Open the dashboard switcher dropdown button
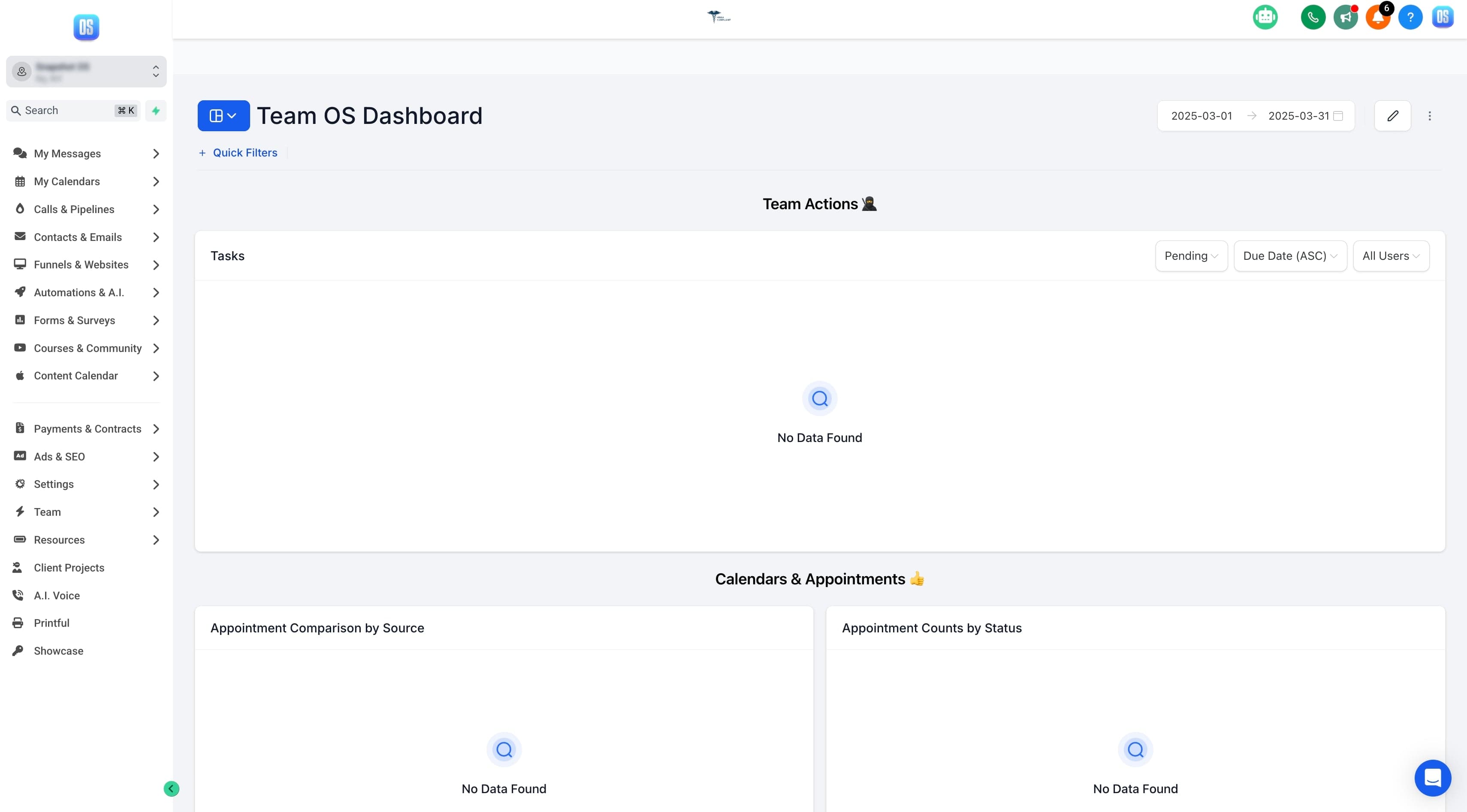 pyautogui.click(x=223, y=115)
